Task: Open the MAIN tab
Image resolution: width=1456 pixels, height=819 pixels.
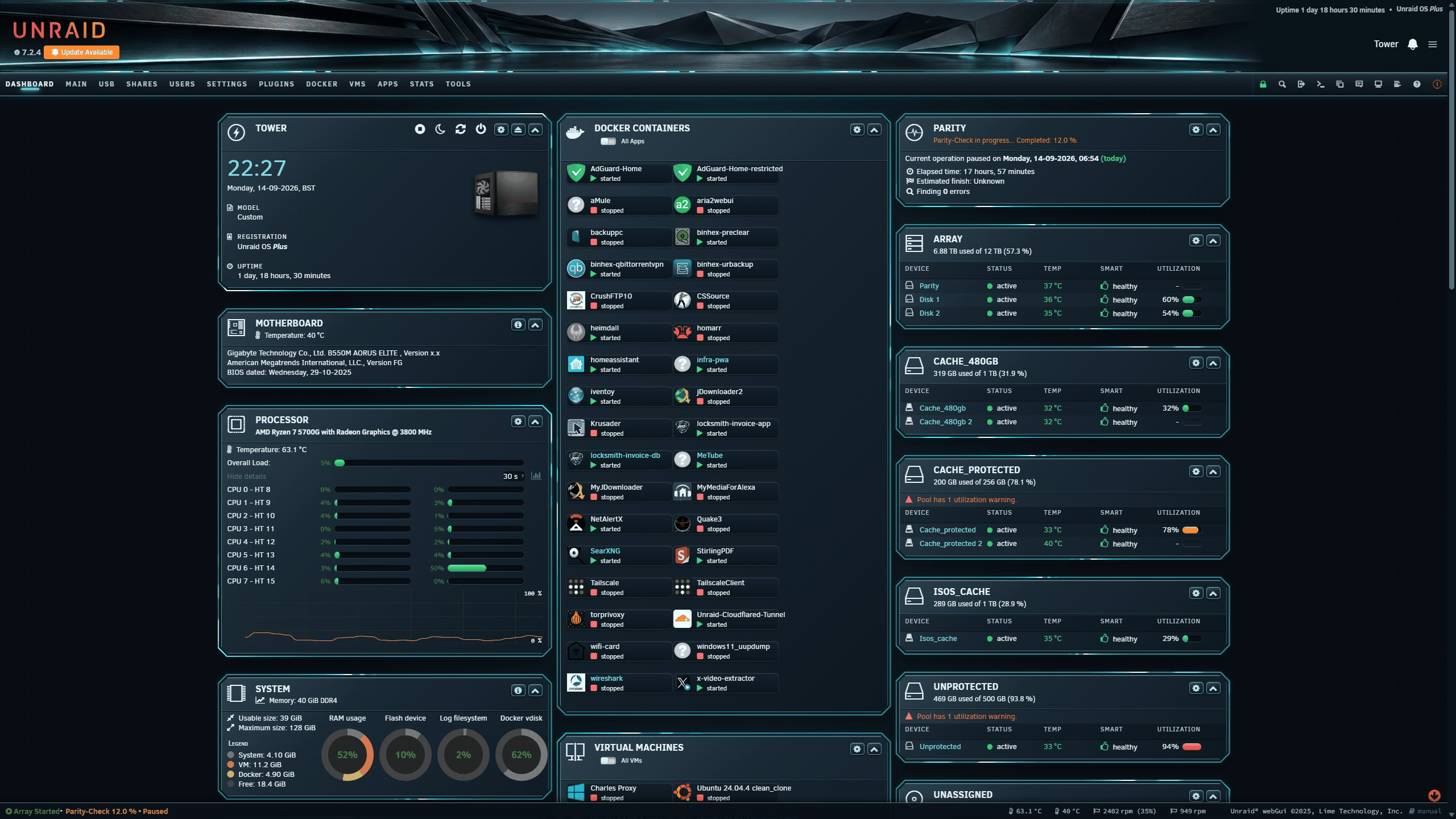Action: [x=76, y=84]
